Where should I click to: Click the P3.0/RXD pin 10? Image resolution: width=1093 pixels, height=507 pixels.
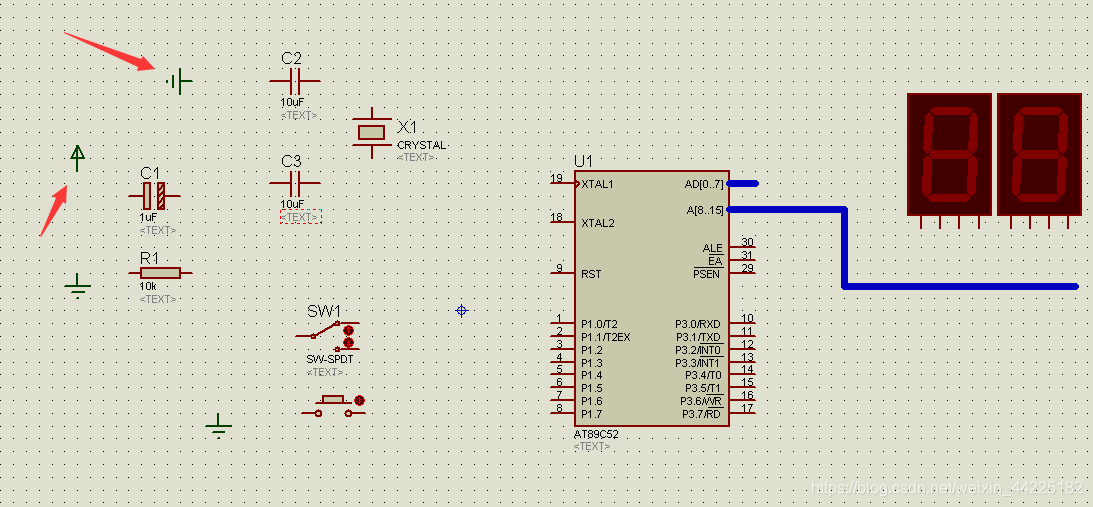pyautogui.click(x=742, y=324)
